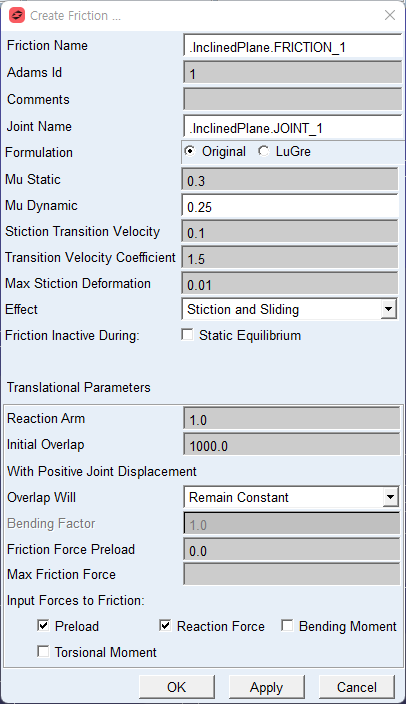Image resolution: width=406 pixels, height=704 pixels.
Task: Click the Joint Name field
Action: point(293,127)
